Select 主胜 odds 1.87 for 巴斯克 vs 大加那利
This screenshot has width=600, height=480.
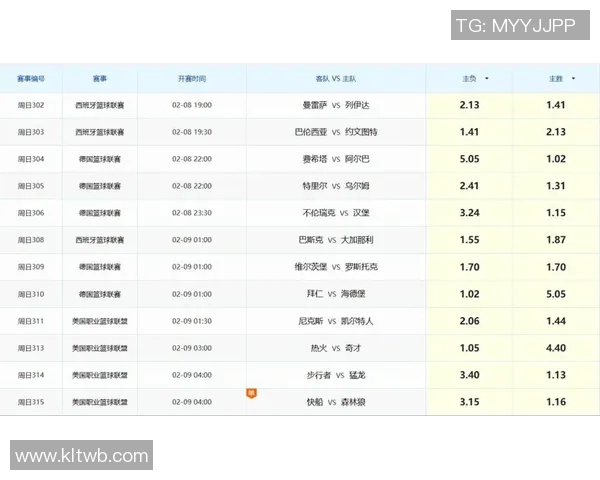pyautogui.click(x=556, y=240)
